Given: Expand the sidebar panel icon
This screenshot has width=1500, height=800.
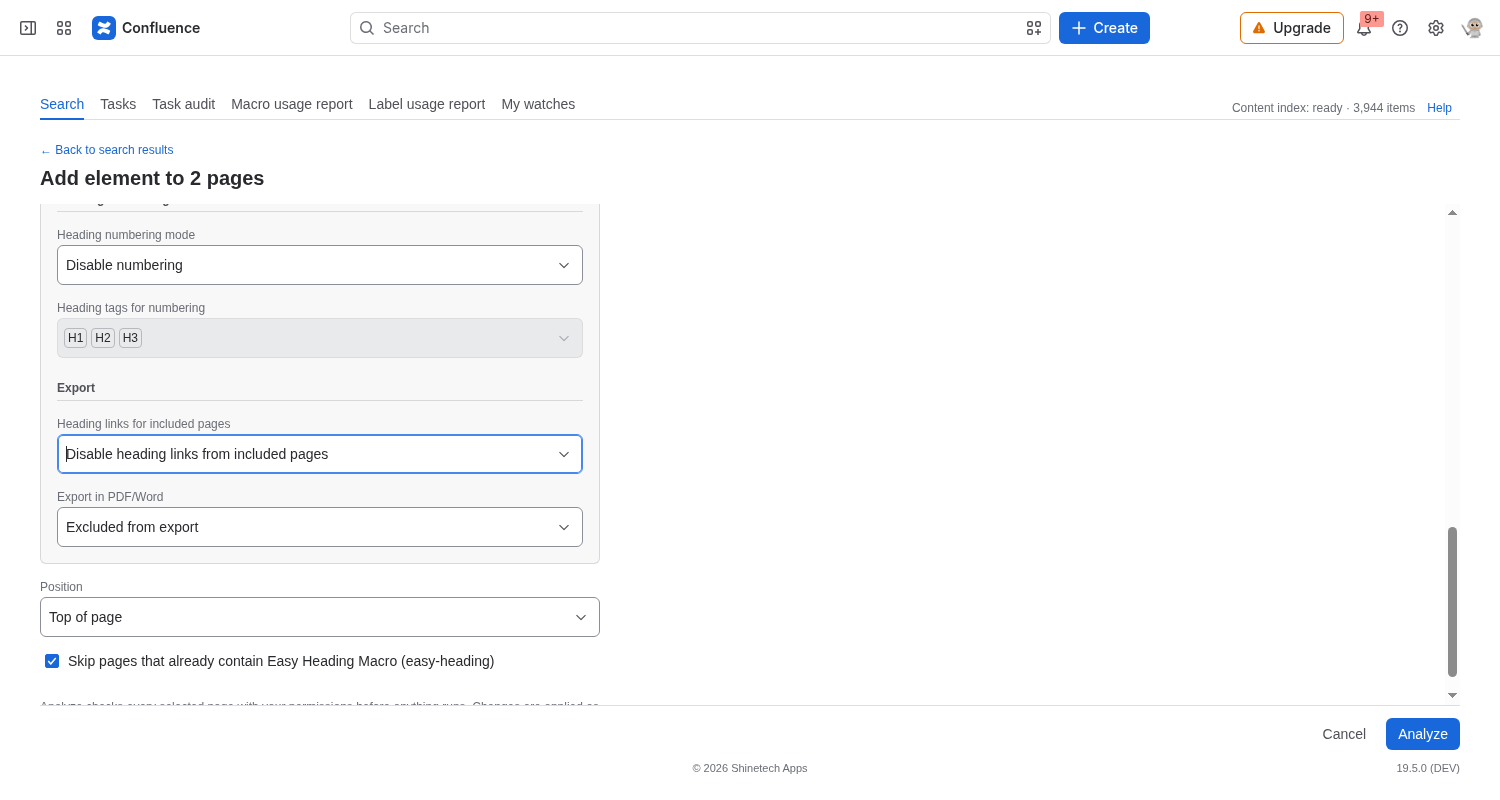Looking at the screenshot, I should point(28,28).
